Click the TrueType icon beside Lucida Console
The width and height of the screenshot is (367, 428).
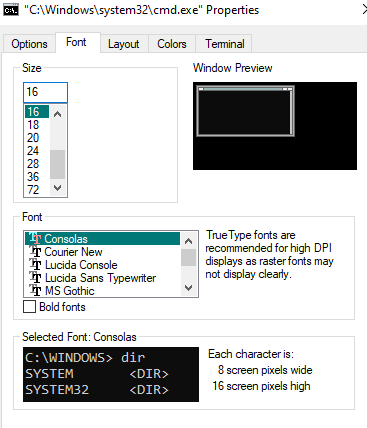(x=35, y=265)
